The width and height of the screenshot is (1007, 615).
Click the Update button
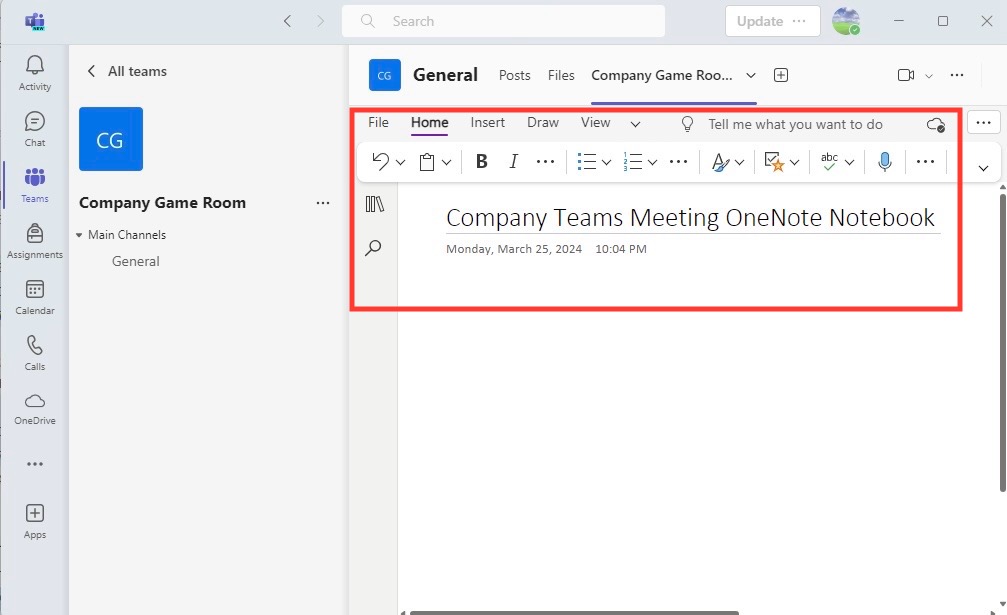tap(773, 21)
